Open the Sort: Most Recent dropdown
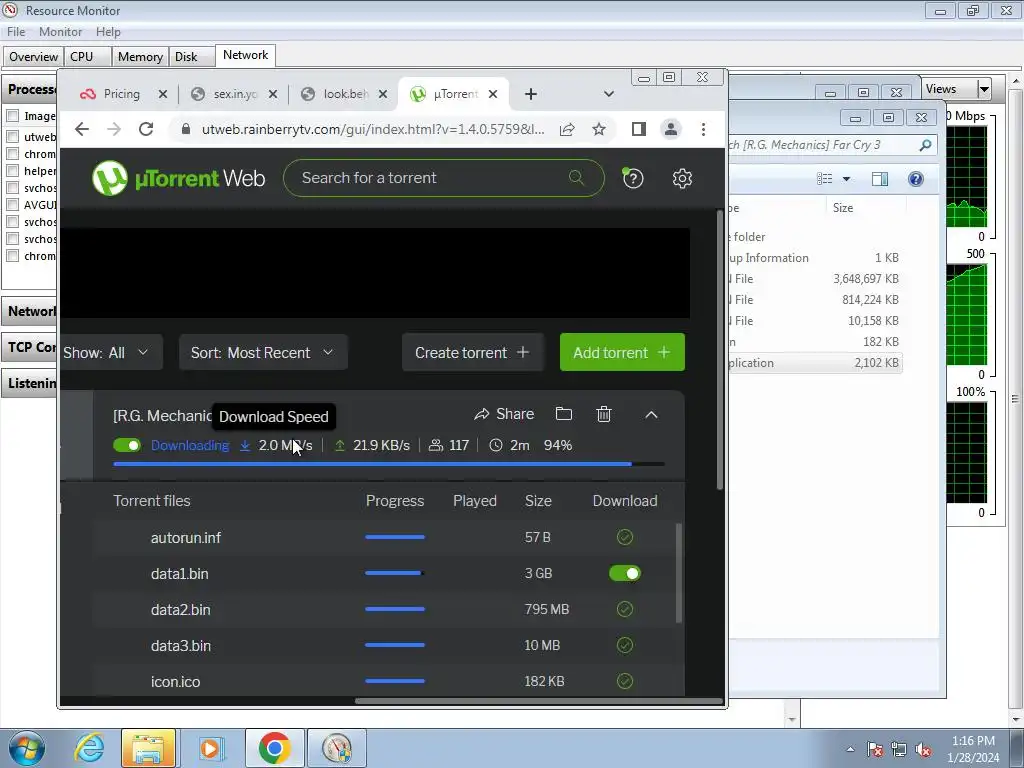The height and width of the screenshot is (768, 1024). [x=263, y=353]
